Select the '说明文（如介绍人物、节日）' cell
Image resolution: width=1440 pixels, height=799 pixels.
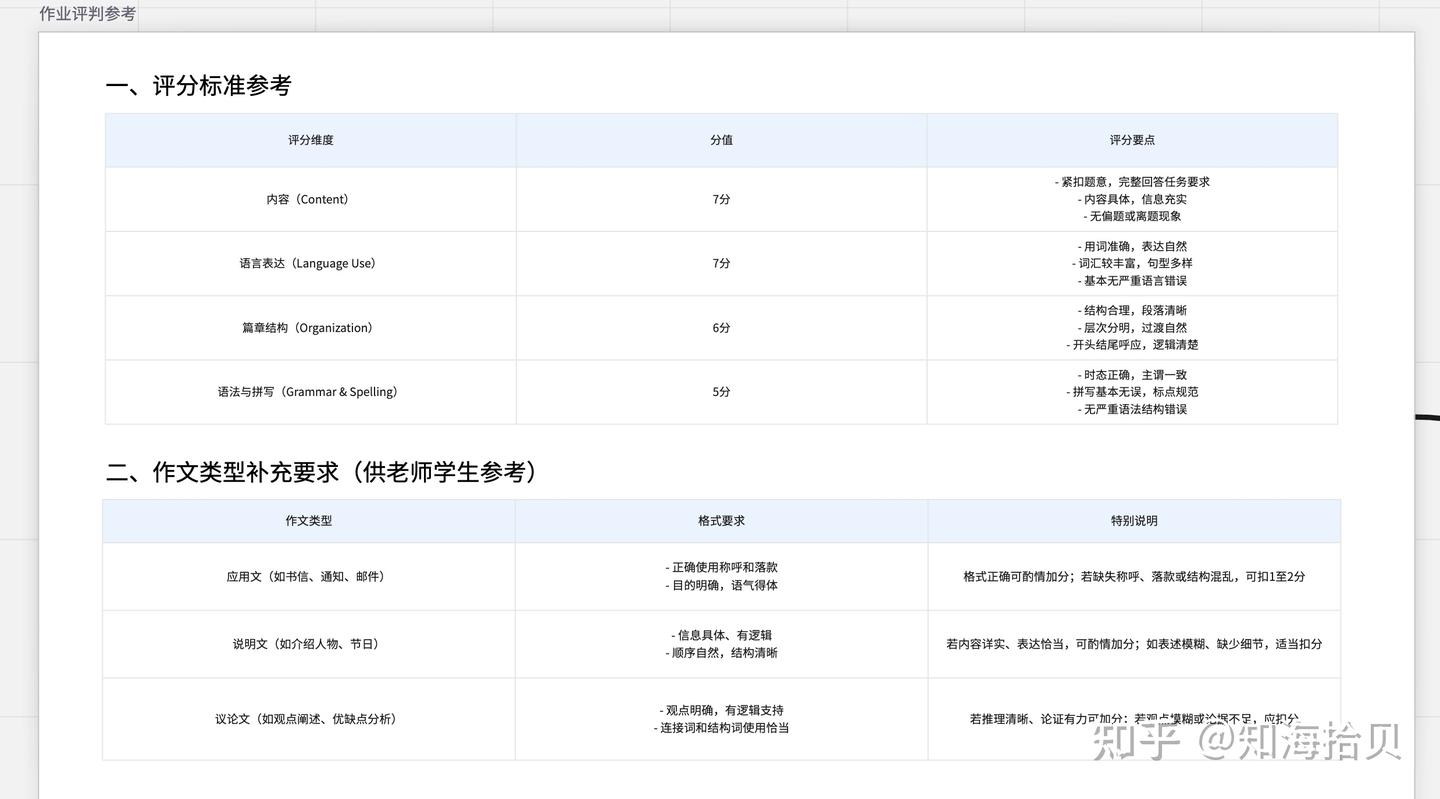coord(309,644)
